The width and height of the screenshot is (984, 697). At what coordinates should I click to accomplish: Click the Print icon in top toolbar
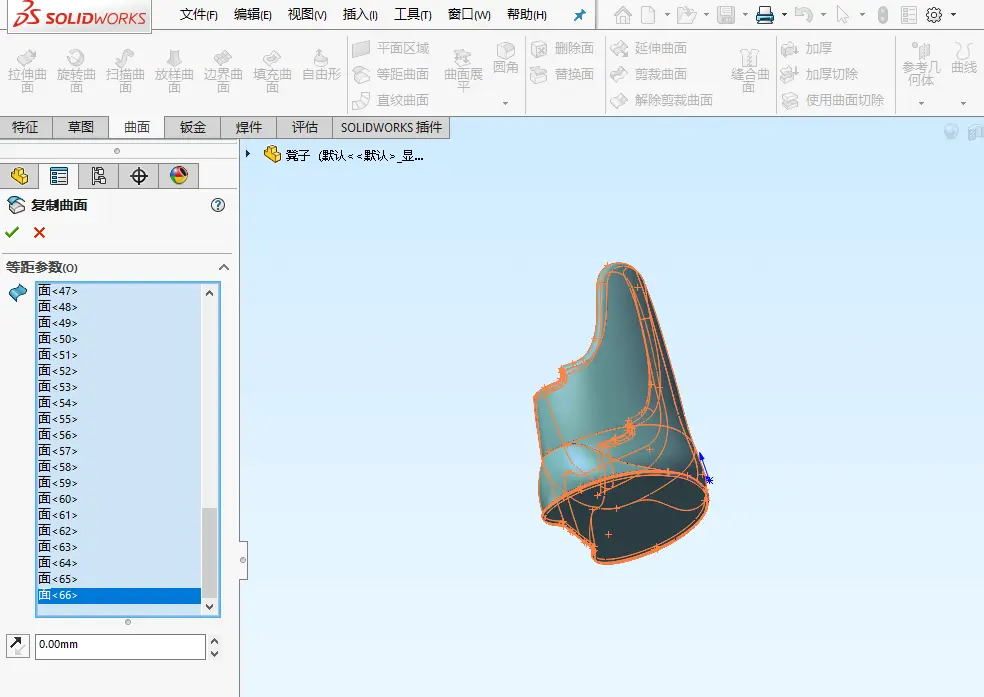764,14
